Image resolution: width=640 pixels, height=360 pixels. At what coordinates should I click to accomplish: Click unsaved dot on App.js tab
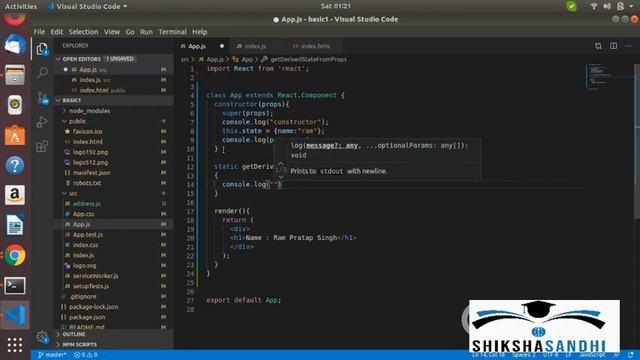222,46
